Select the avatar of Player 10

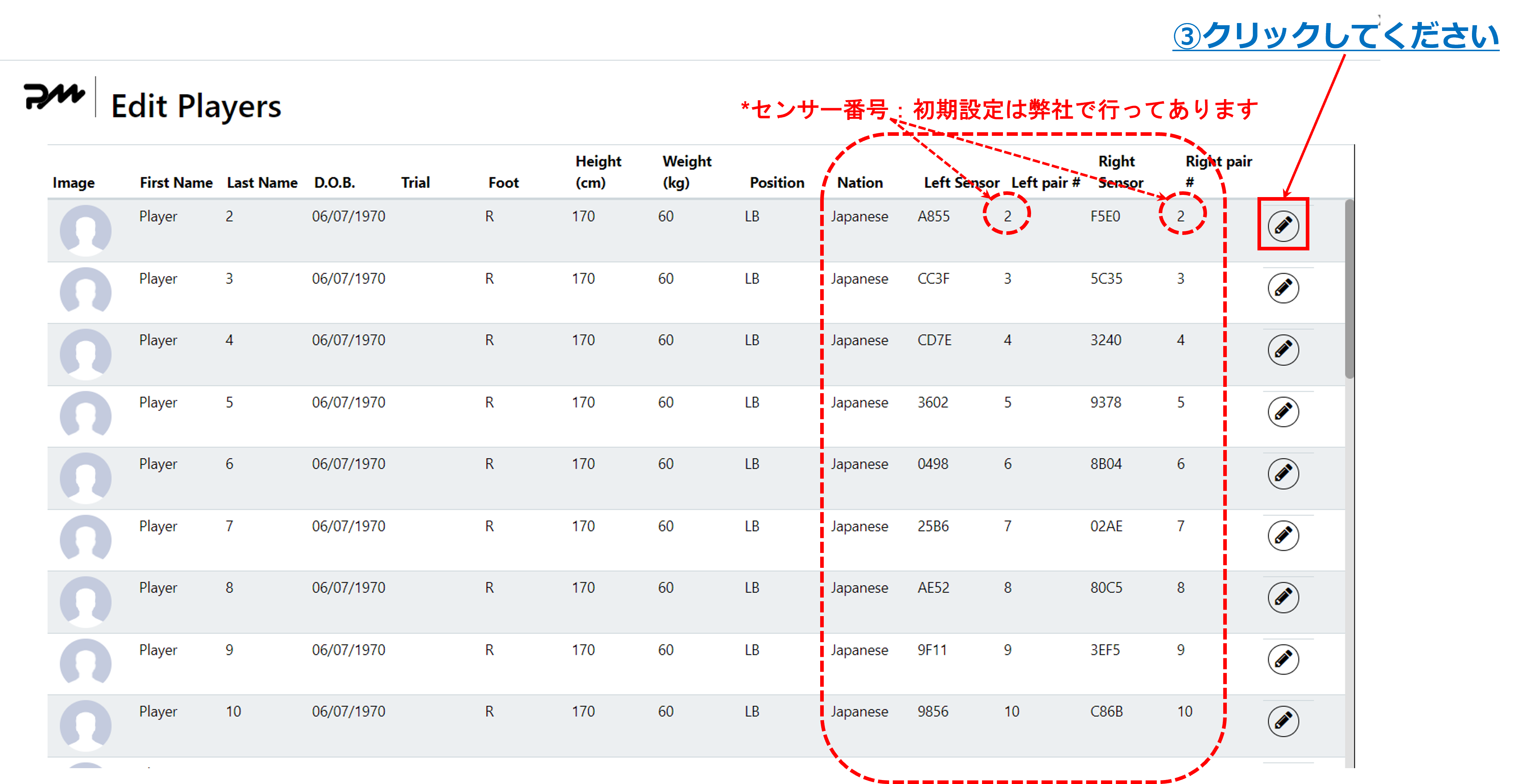85,726
